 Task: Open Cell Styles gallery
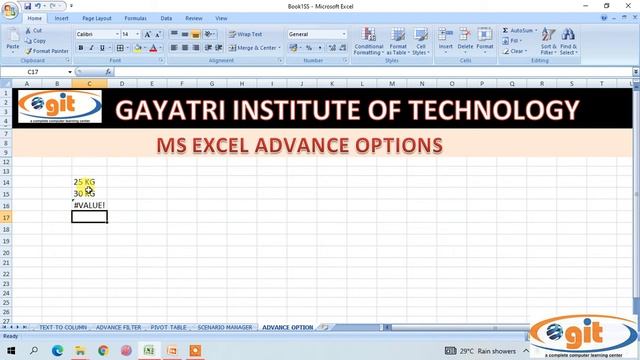point(421,41)
